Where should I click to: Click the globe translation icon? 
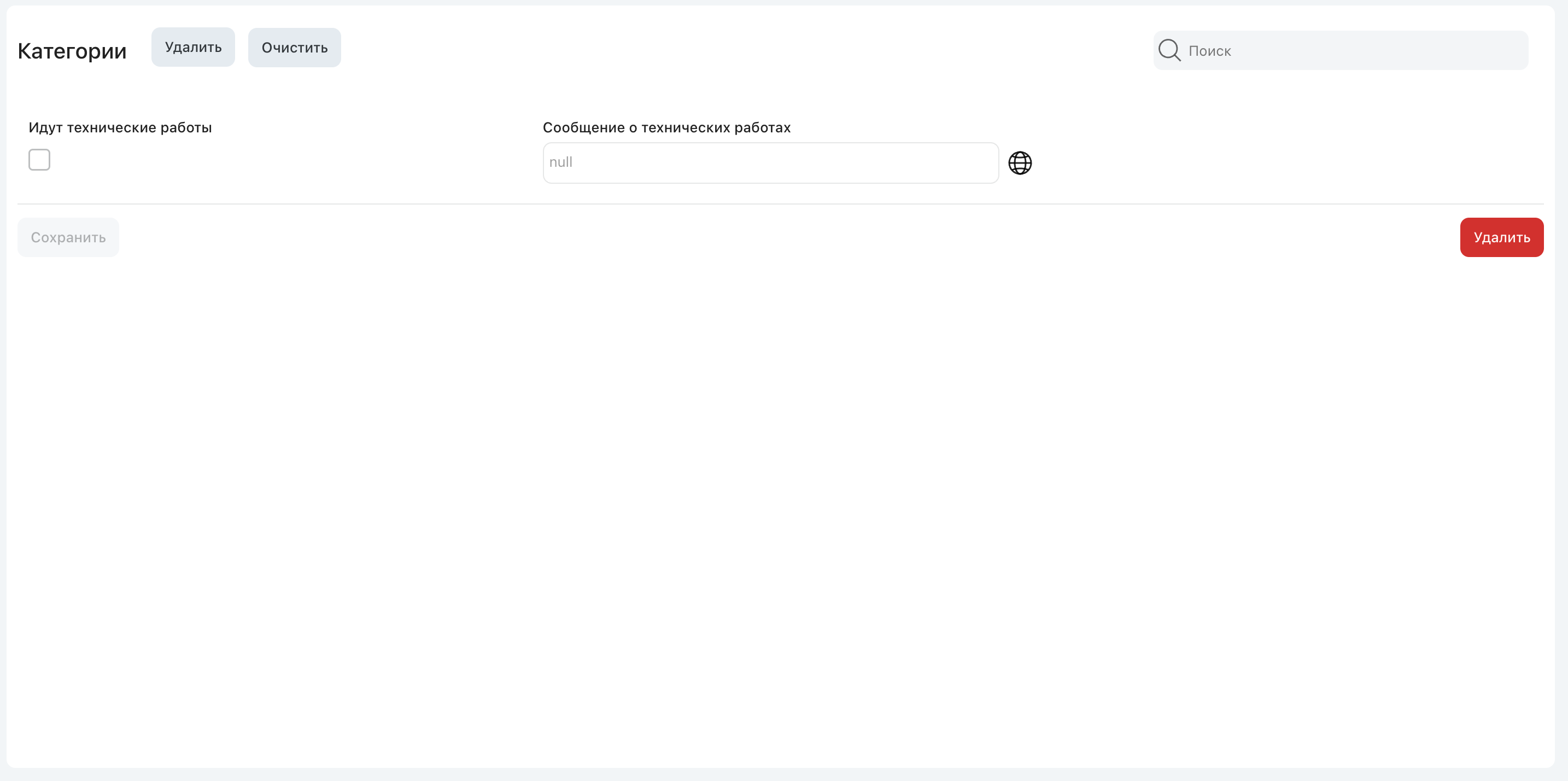(x=1020, y=162)
